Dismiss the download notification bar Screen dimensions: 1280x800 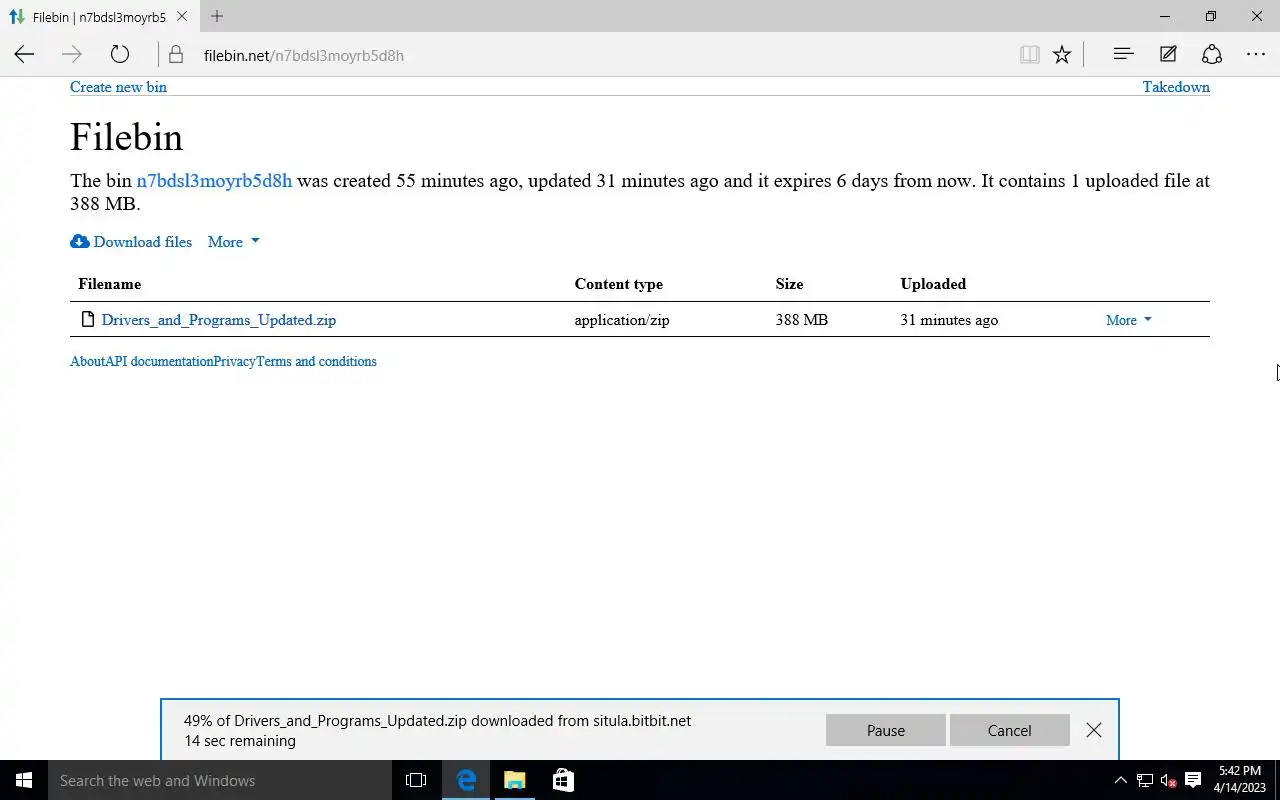tap(1094, 730)
